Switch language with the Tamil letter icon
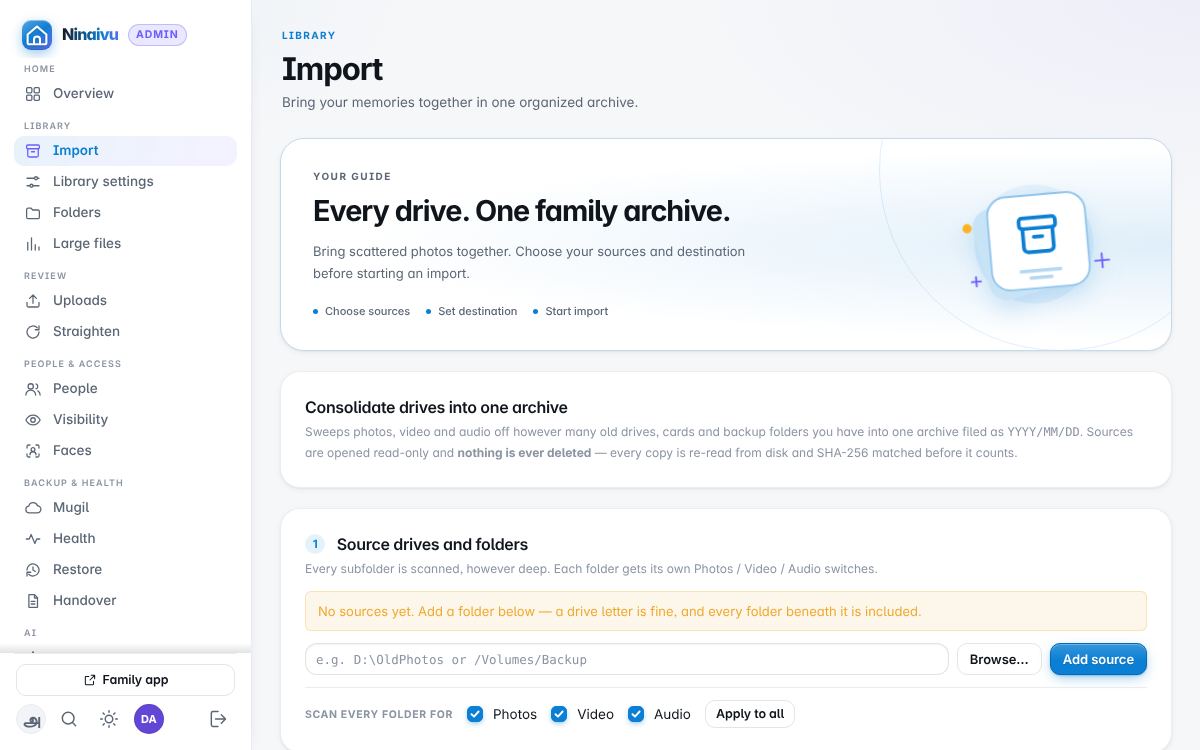This screenshot has width=1200, height=750. pyautogui.click(x=31, y=719)
